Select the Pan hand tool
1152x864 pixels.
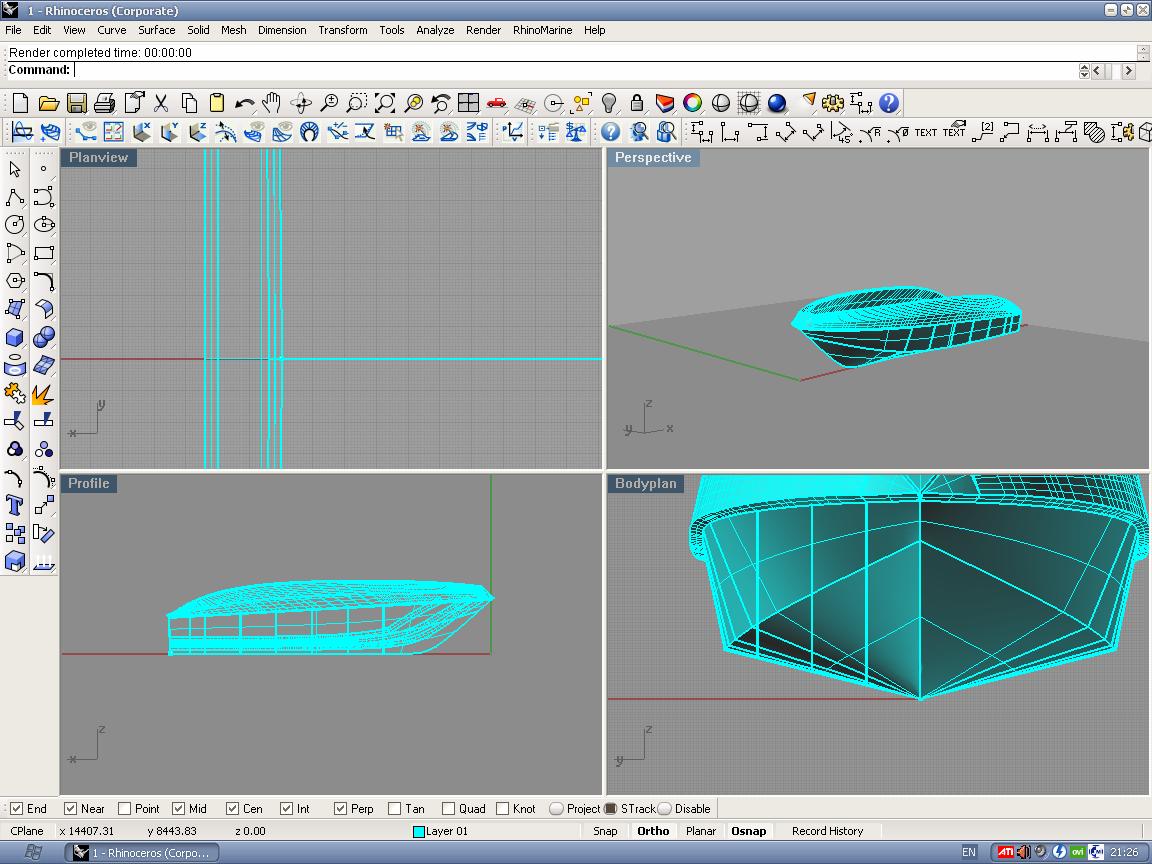pyautogui.click(x=271, y=103)
